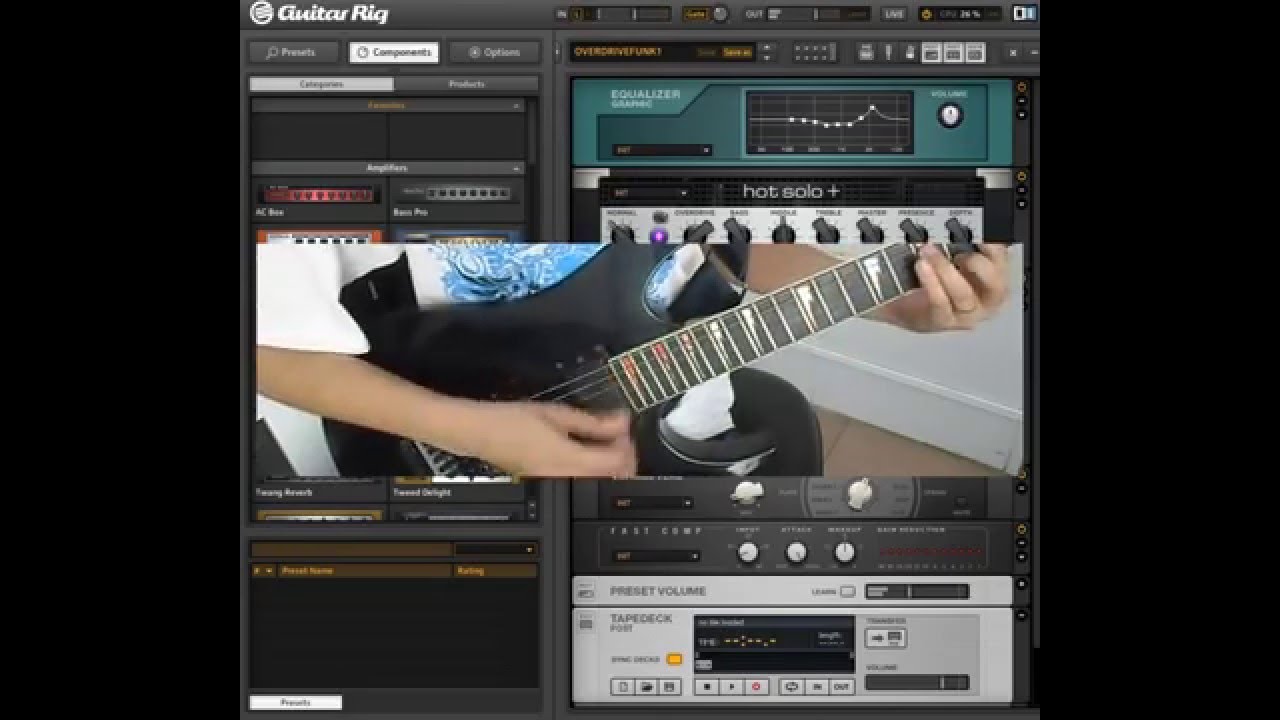Viewport: 1280px width, 720px height.
Task: Enable the Preset Volume Learn button
Action: pos(848,591)
